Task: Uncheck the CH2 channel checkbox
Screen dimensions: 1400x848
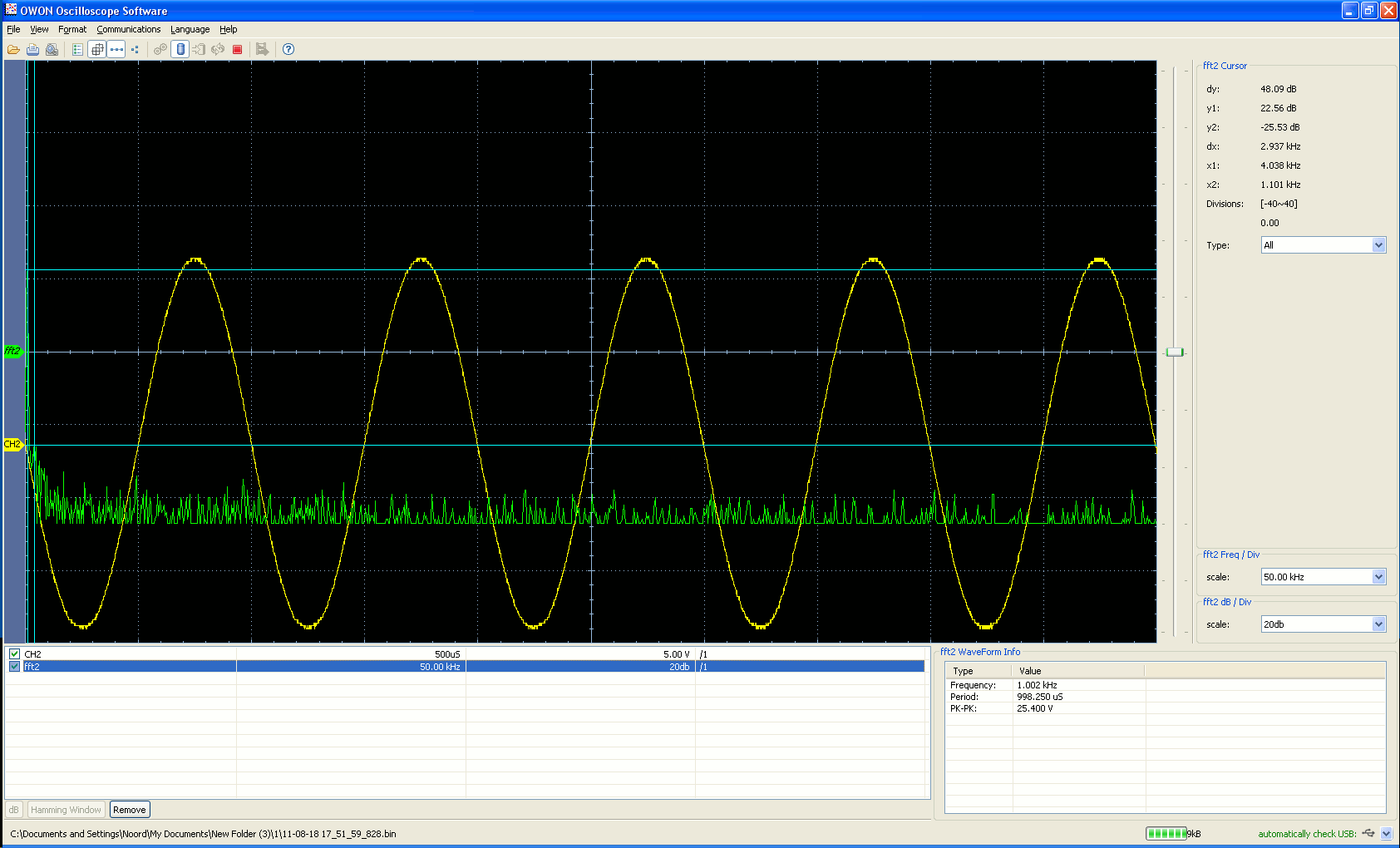Action: [x=14, y=654]
